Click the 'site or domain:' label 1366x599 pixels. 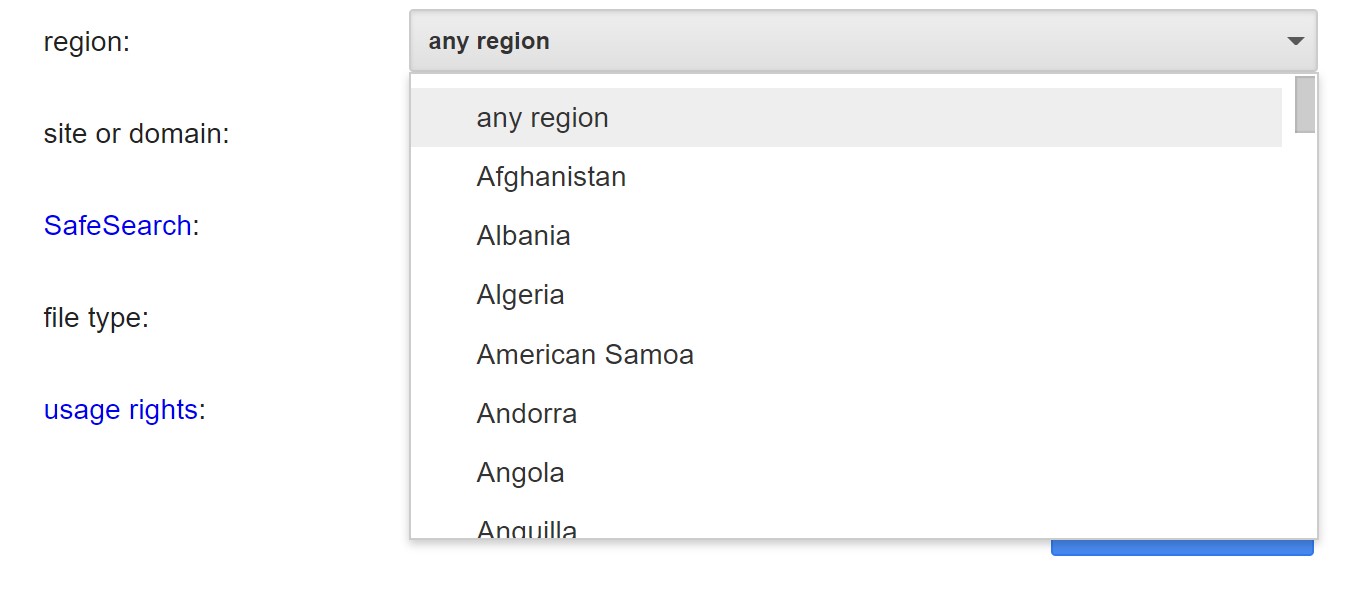[136, 134]
